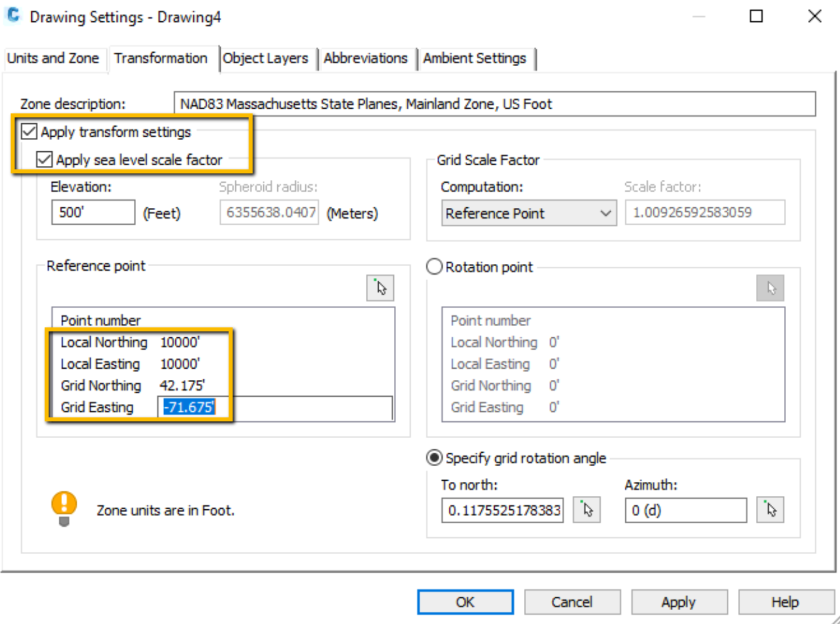
Task: Click the Elevation input showing 500 feet
Action: (x=93, y=212)
